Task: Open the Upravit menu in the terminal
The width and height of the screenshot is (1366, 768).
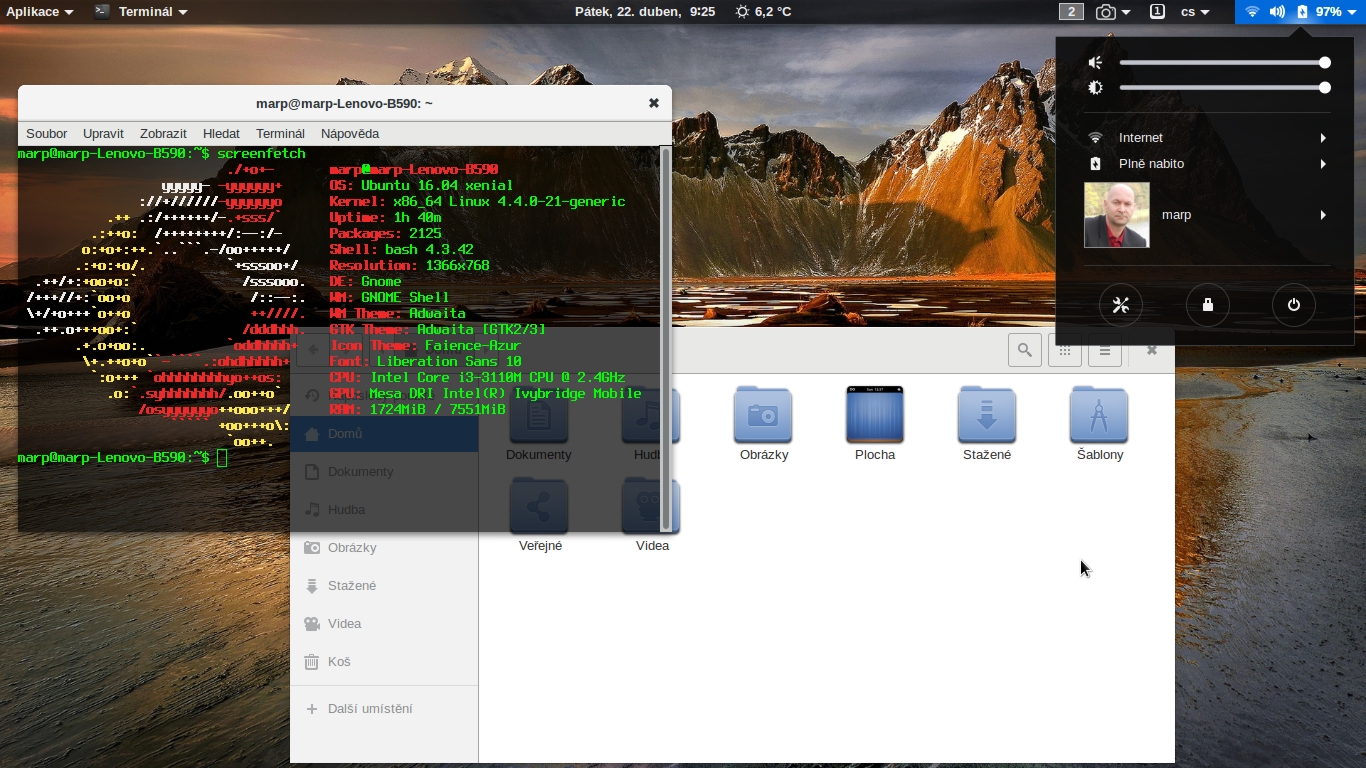Action: [x=103, y=133]
